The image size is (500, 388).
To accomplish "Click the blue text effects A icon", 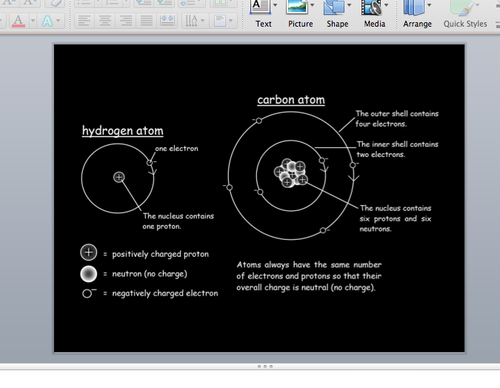I will [x=47, y=21].
